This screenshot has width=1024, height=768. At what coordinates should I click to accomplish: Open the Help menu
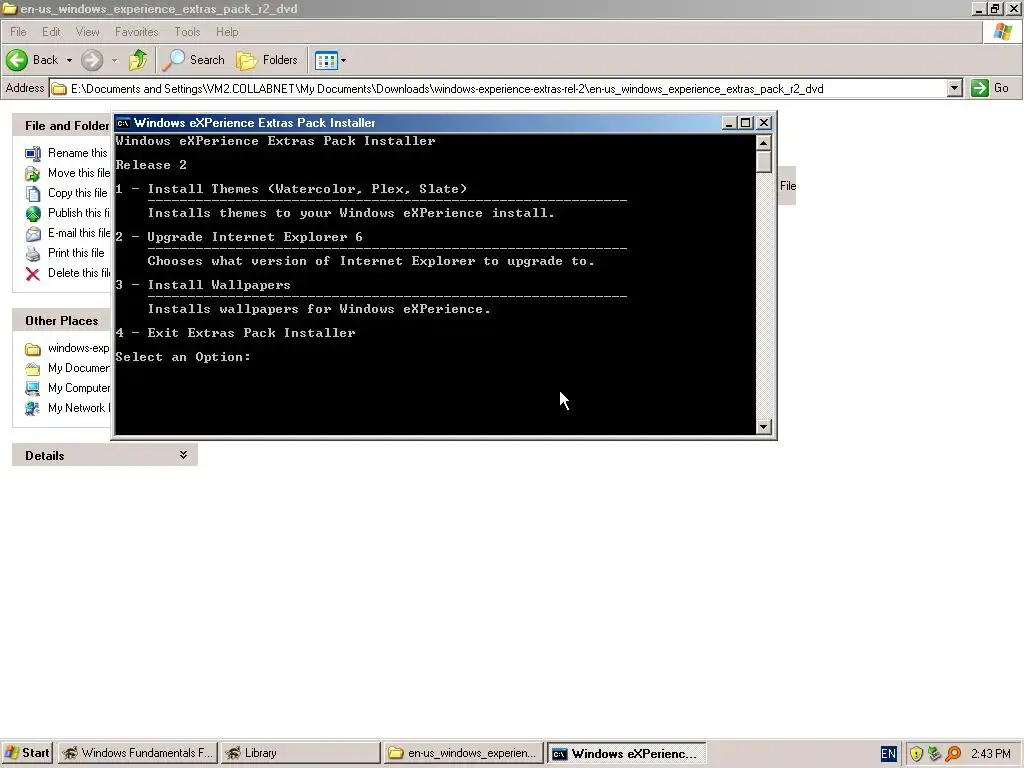pos(227,31)
